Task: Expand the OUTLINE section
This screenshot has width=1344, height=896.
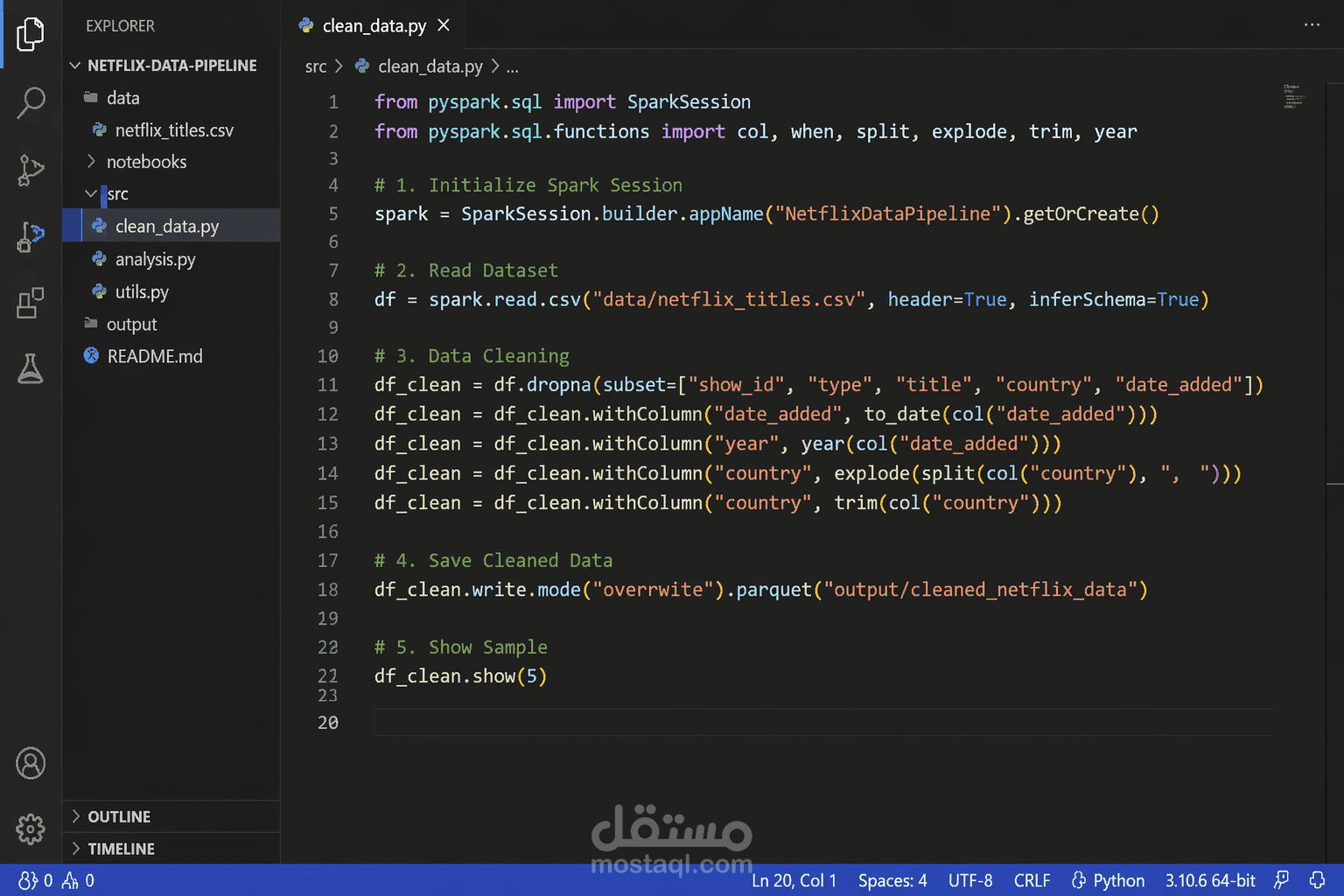Action: [x=76, y=816]
